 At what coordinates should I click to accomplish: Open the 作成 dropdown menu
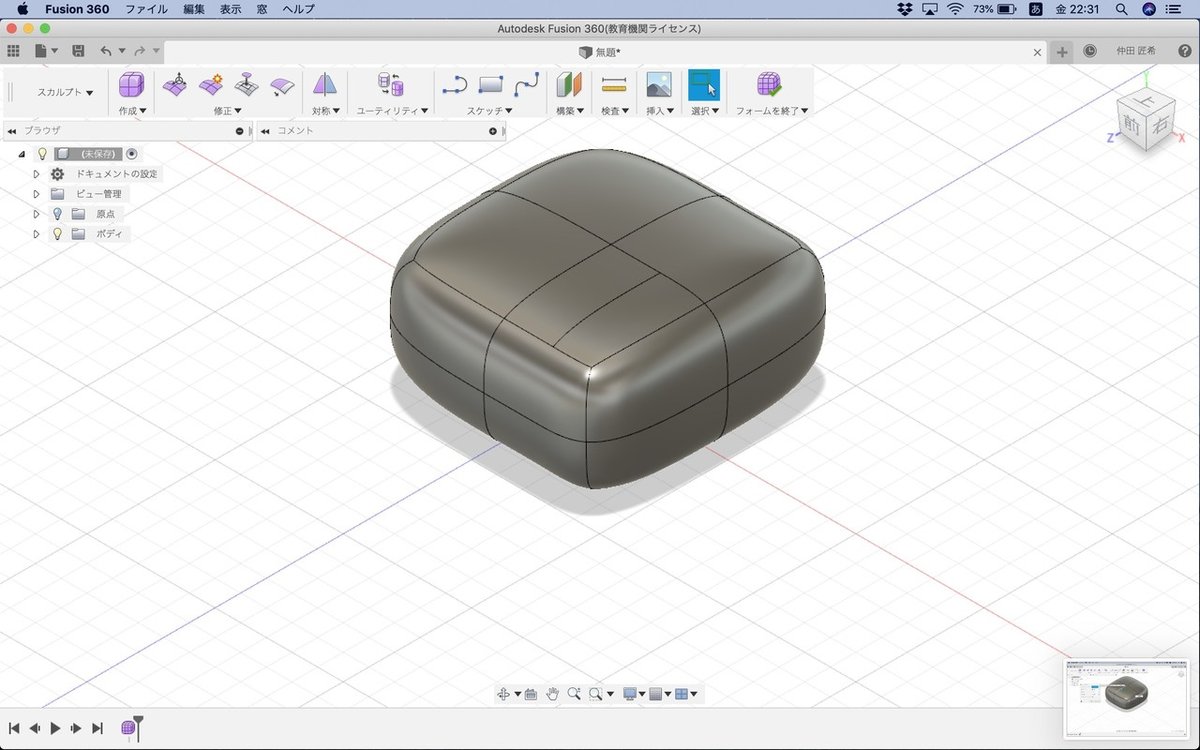[x=133, y=111]
